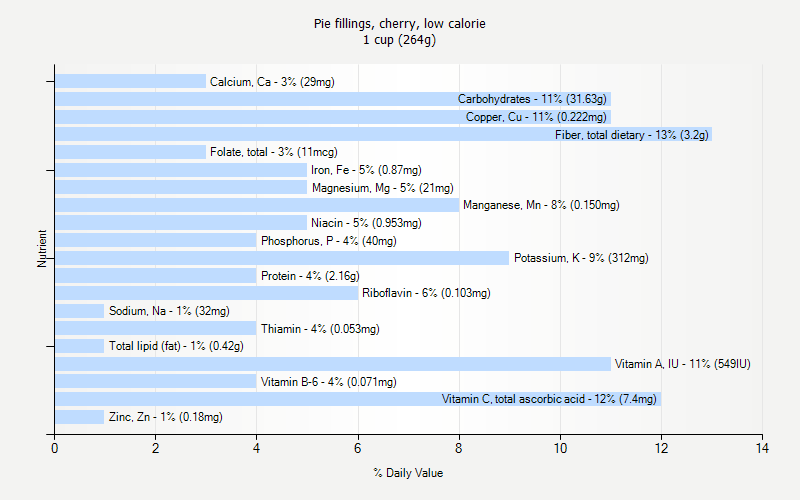Click the blue bar for Calcium
Viewport: 800px width, 500px height.
(131, 81)
